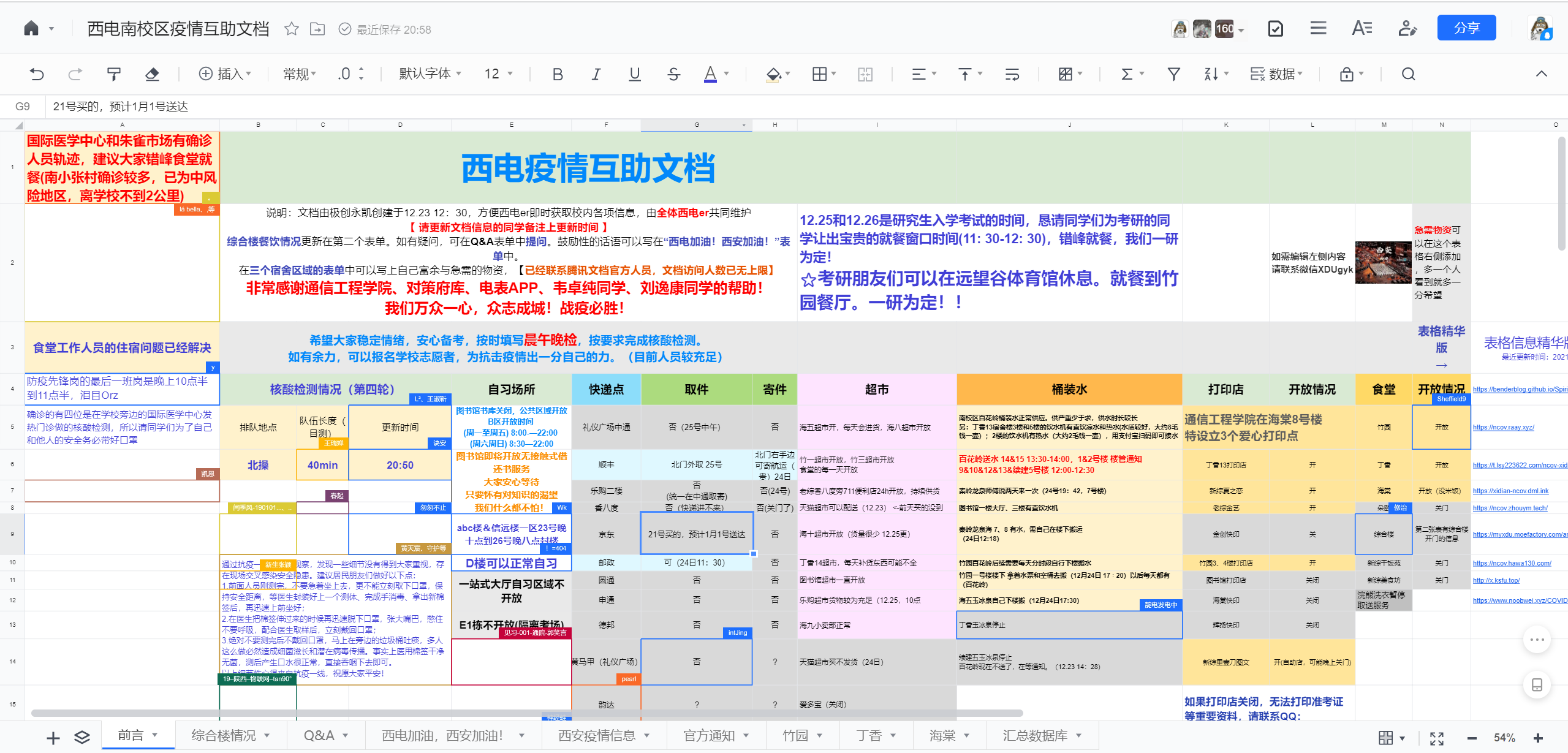This screenshot has width=1568, height=753.
Task: Open the sheet layers list icon
Action: 82,738
